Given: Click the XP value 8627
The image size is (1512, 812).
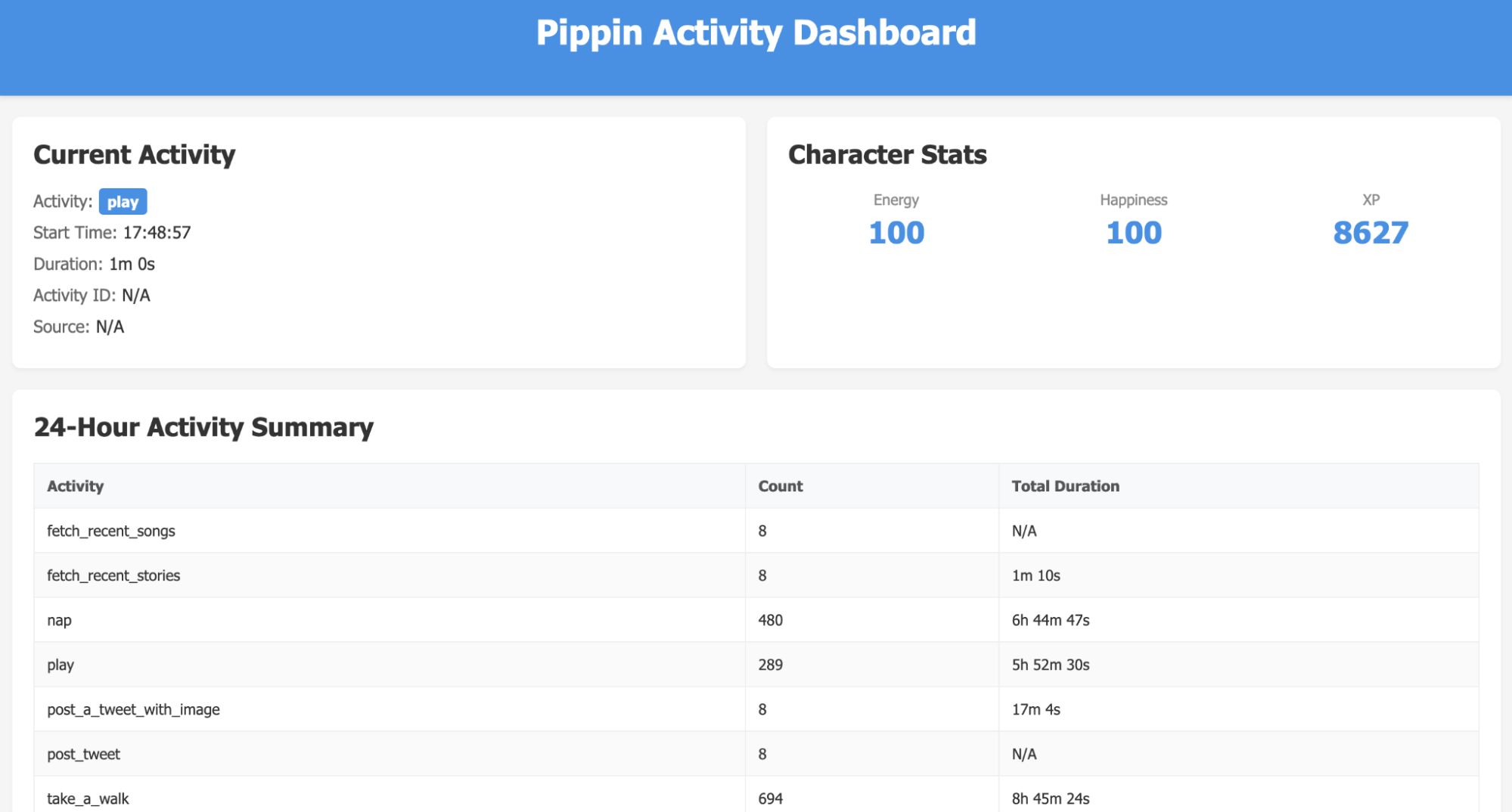Looking at the screenshot, I should coord(1370,233).
